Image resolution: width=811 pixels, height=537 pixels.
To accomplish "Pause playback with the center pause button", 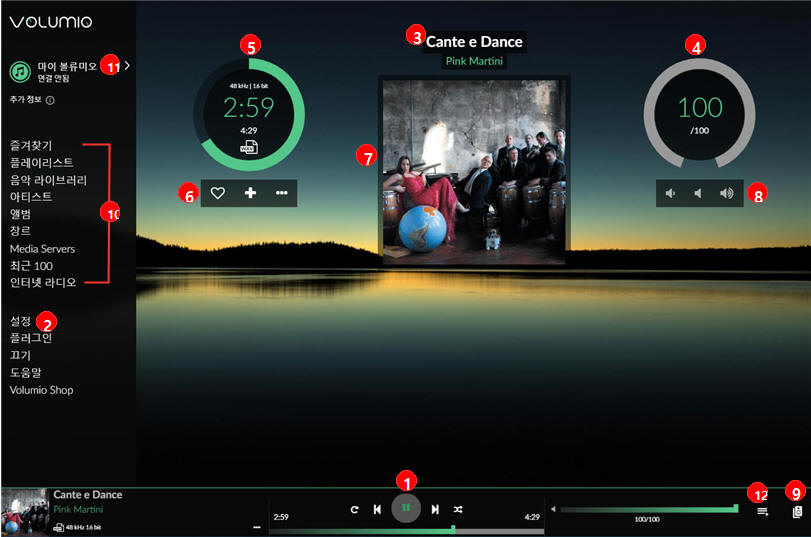I will click(x=406, y=508).
